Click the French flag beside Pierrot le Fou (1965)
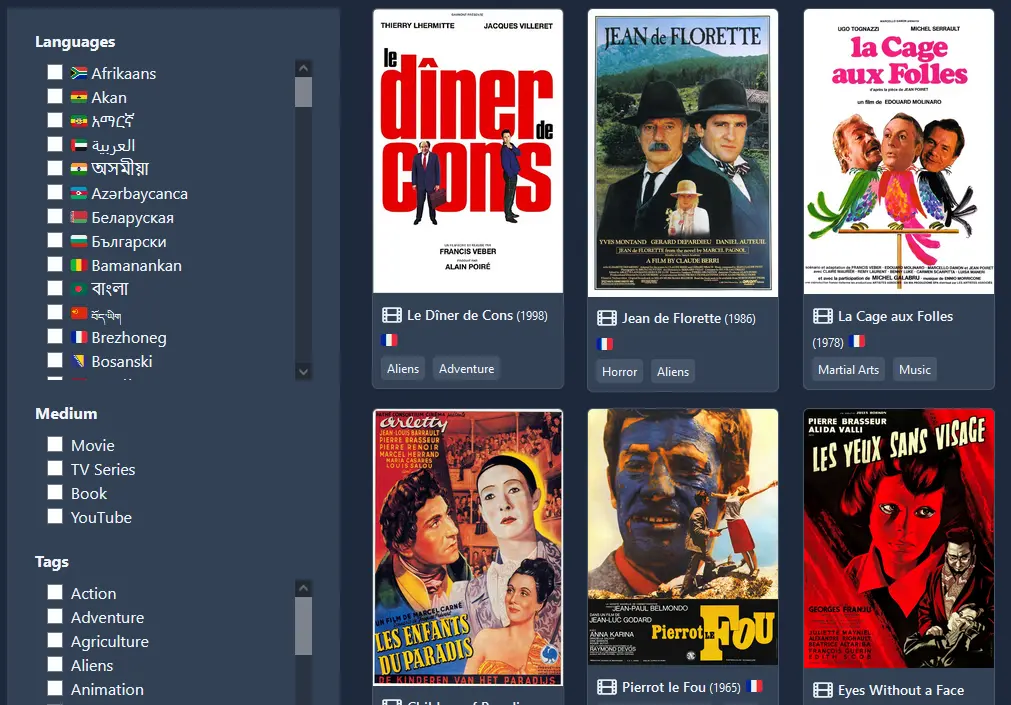1011x705 pixels. click(754, 686)
